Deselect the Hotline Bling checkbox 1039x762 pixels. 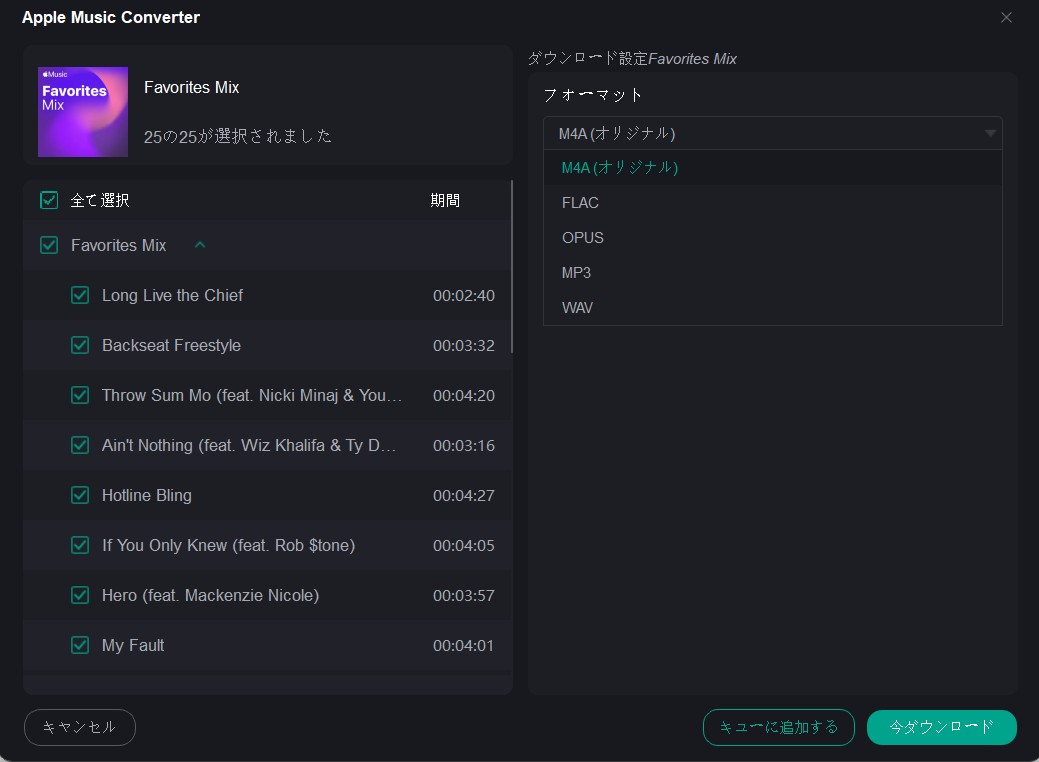pos(80,496)
